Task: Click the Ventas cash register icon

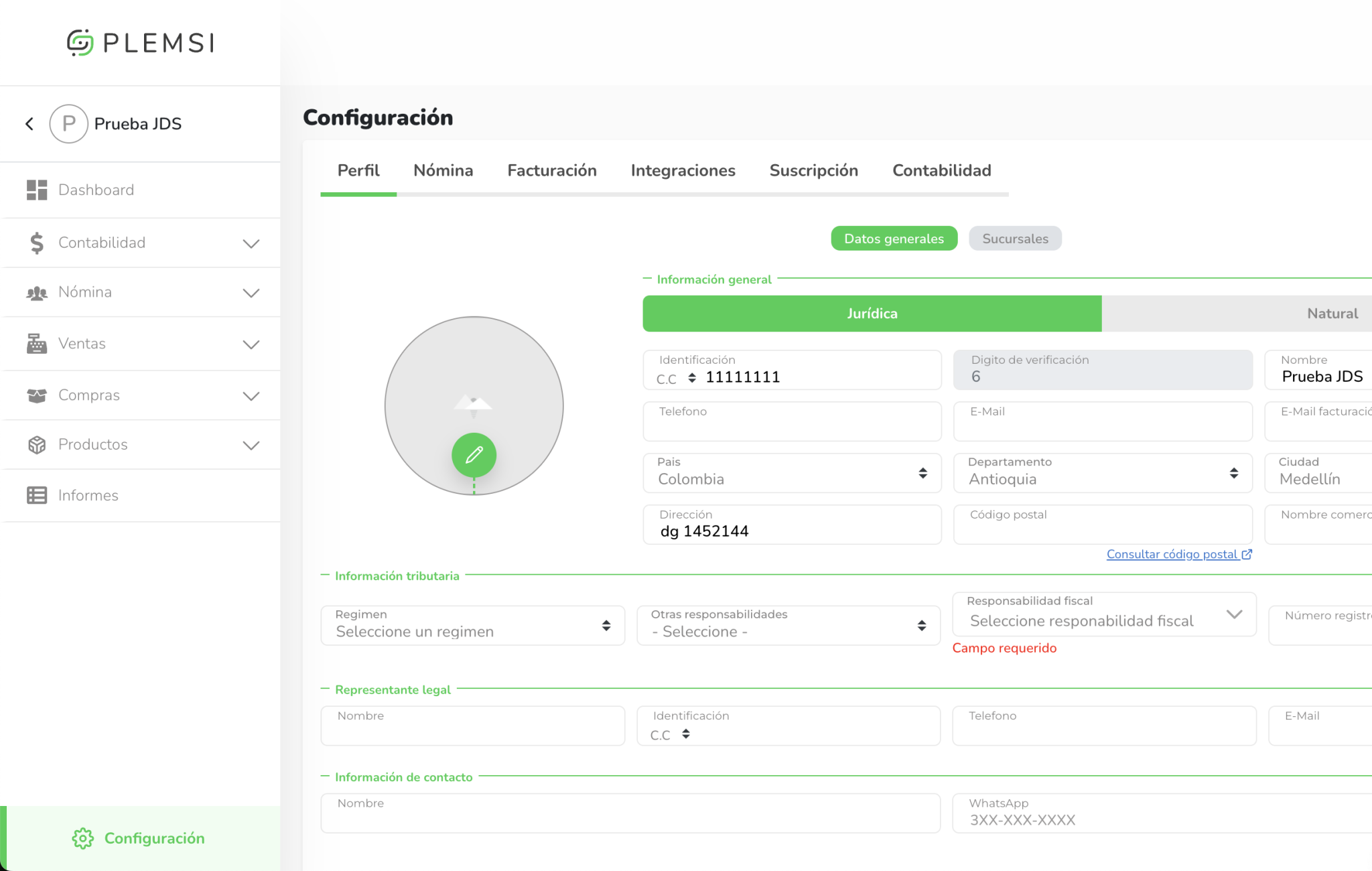Action: (x=37, y=344)
